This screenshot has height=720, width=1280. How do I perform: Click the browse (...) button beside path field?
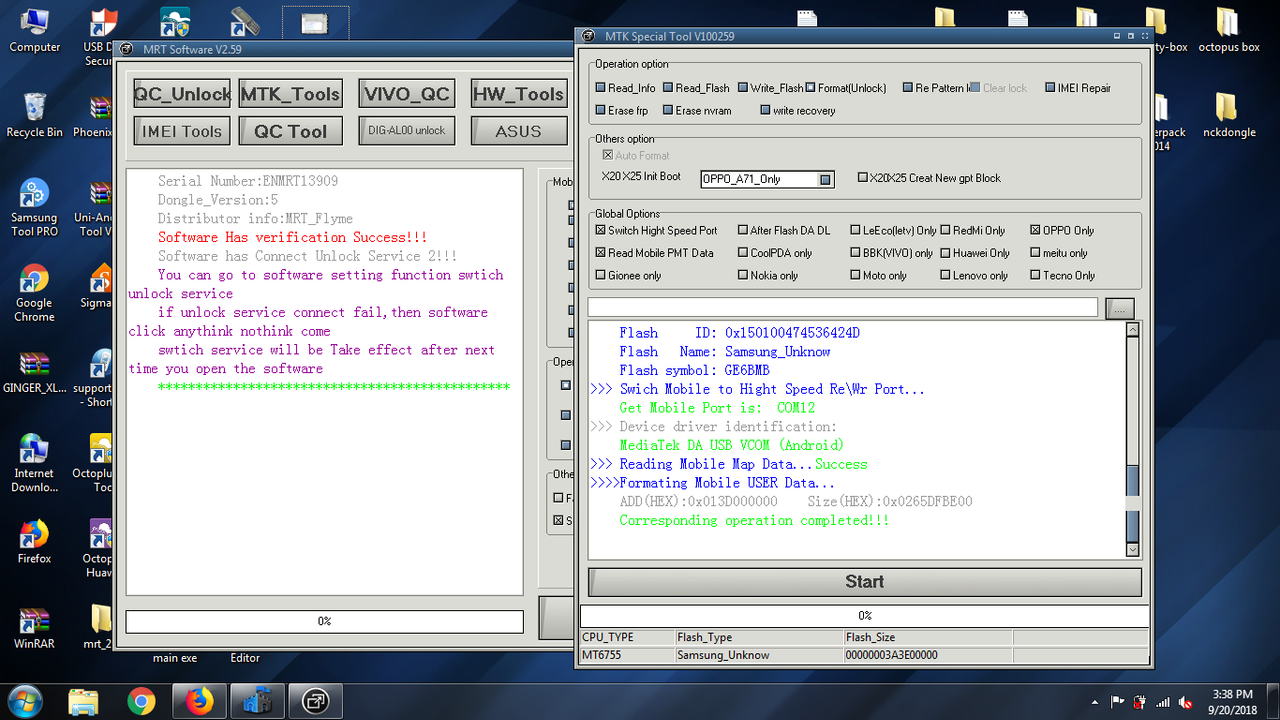pyautogui.click(x=1120, y=308)
